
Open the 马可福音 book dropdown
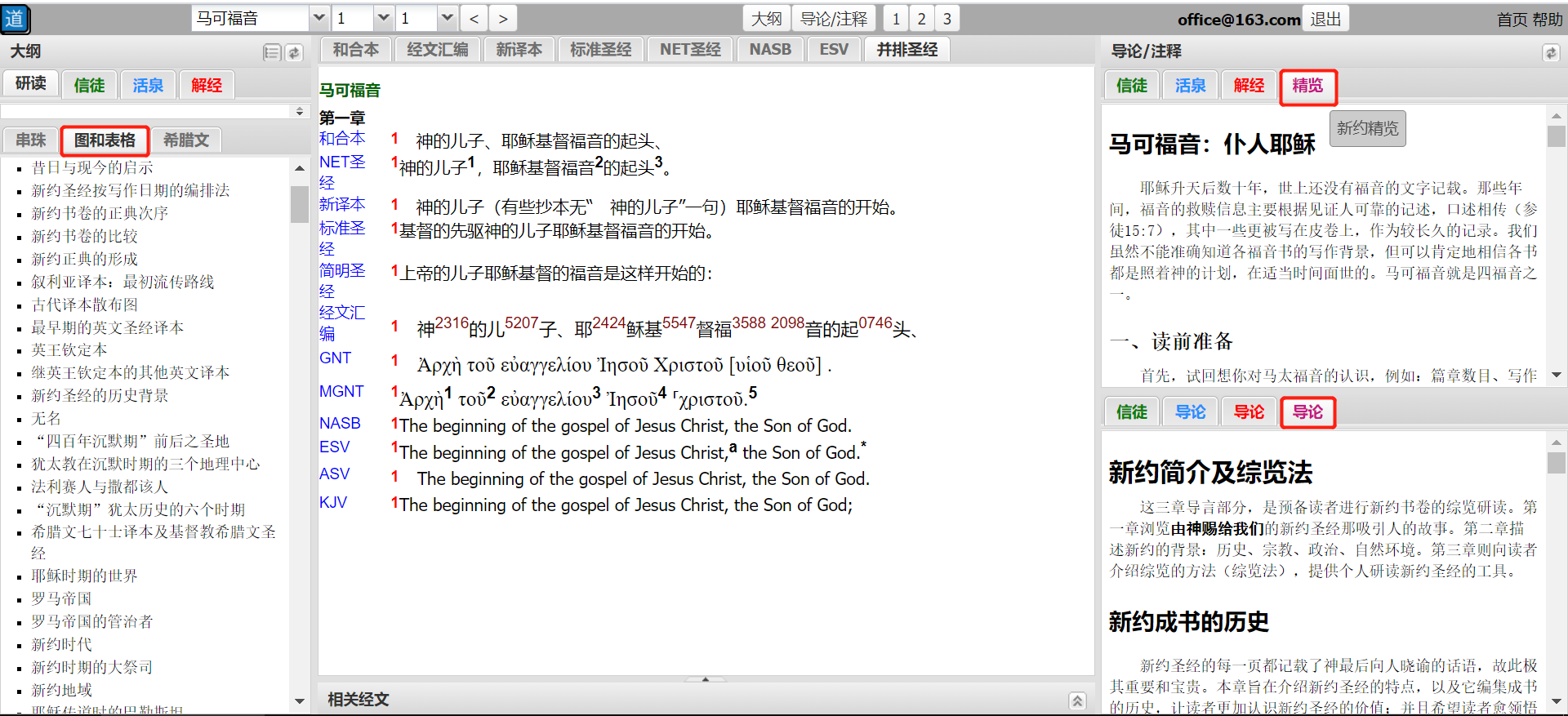(318, 18)
